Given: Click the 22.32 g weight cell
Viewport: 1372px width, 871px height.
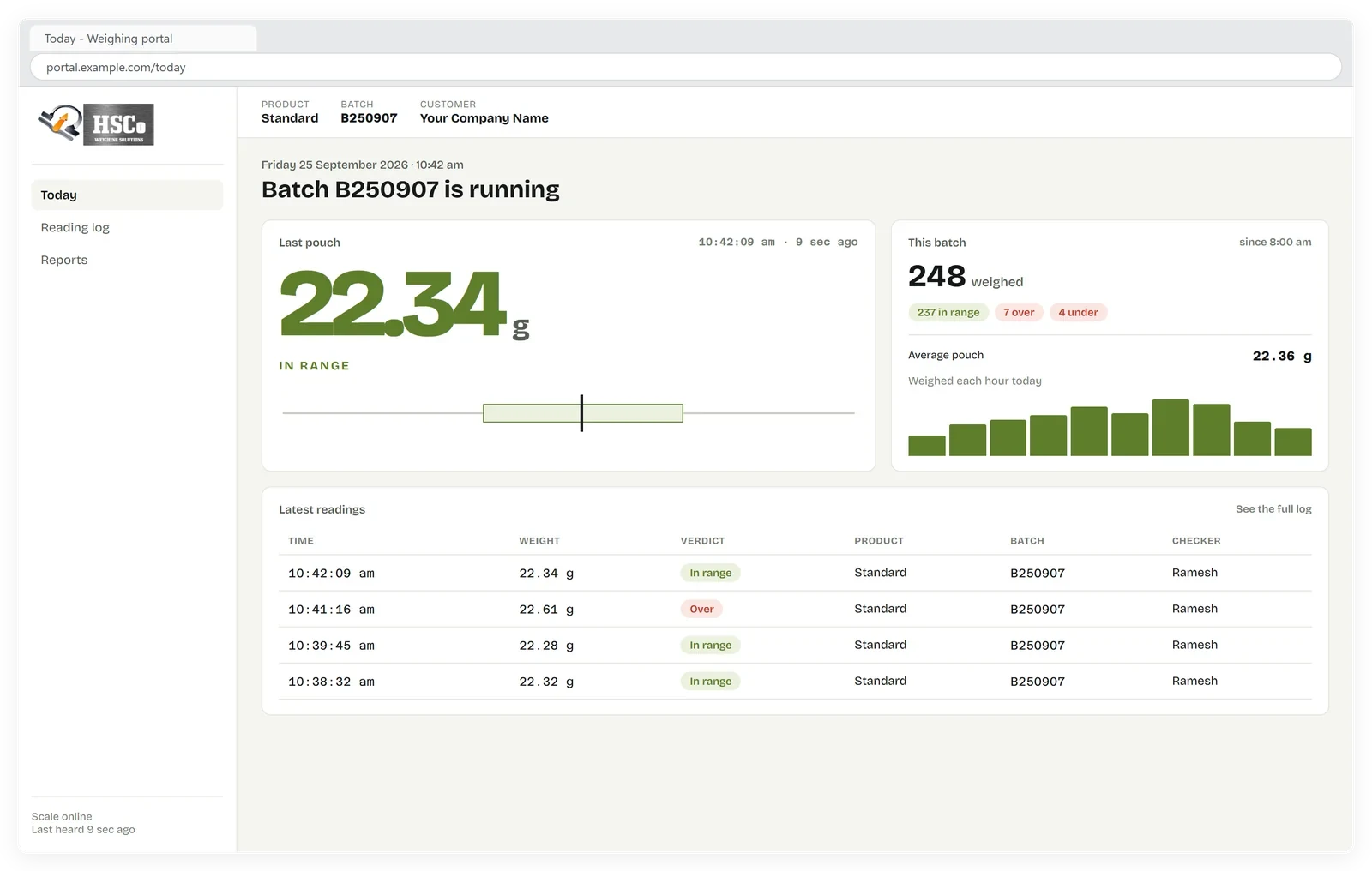Looking at the screenshot, I should click(546, 682).
